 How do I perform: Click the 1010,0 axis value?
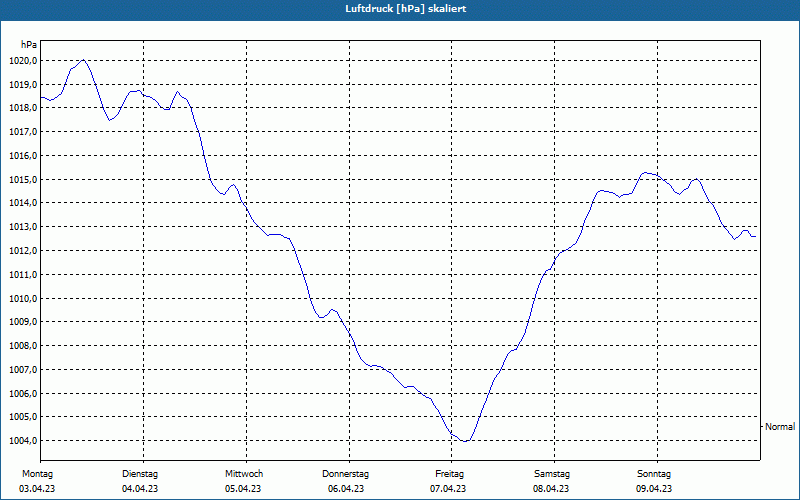click(23, 298)
